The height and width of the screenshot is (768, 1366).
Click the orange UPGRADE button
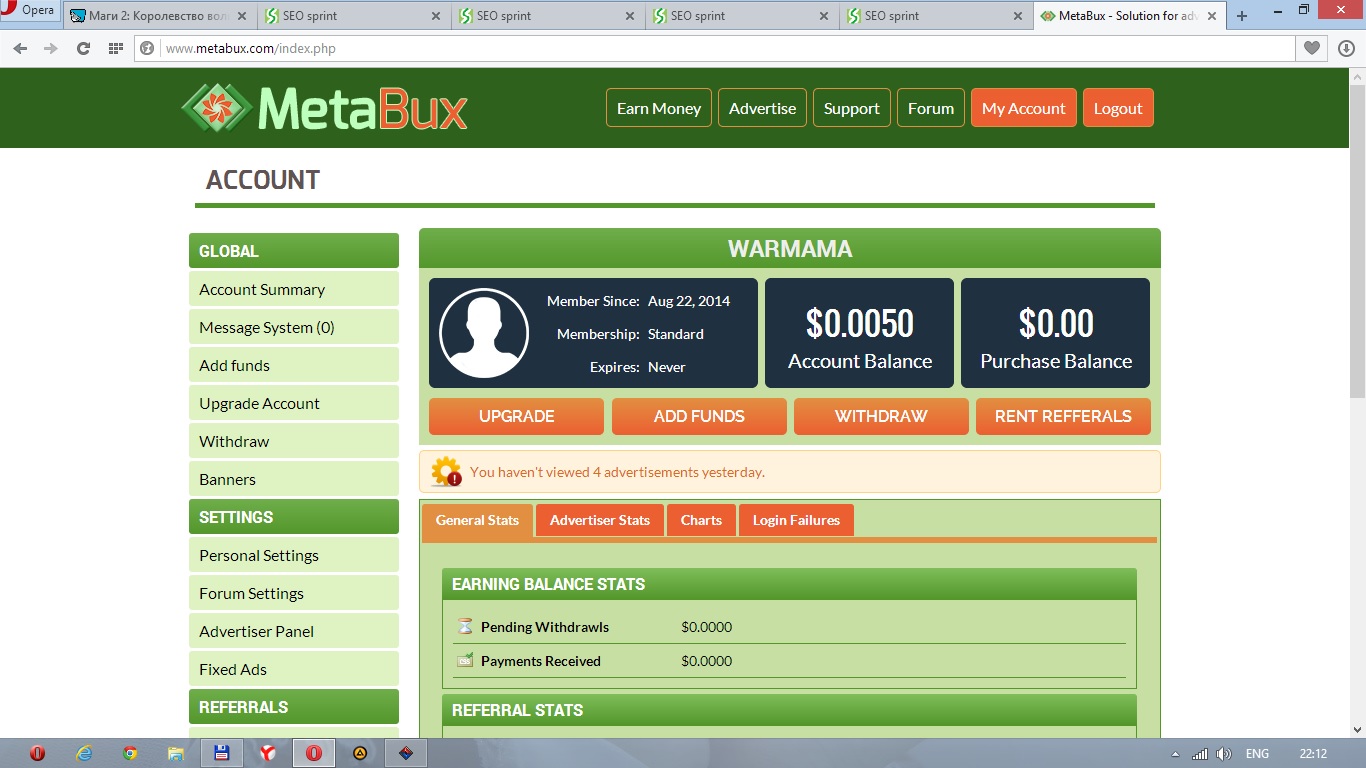(516, 416)
